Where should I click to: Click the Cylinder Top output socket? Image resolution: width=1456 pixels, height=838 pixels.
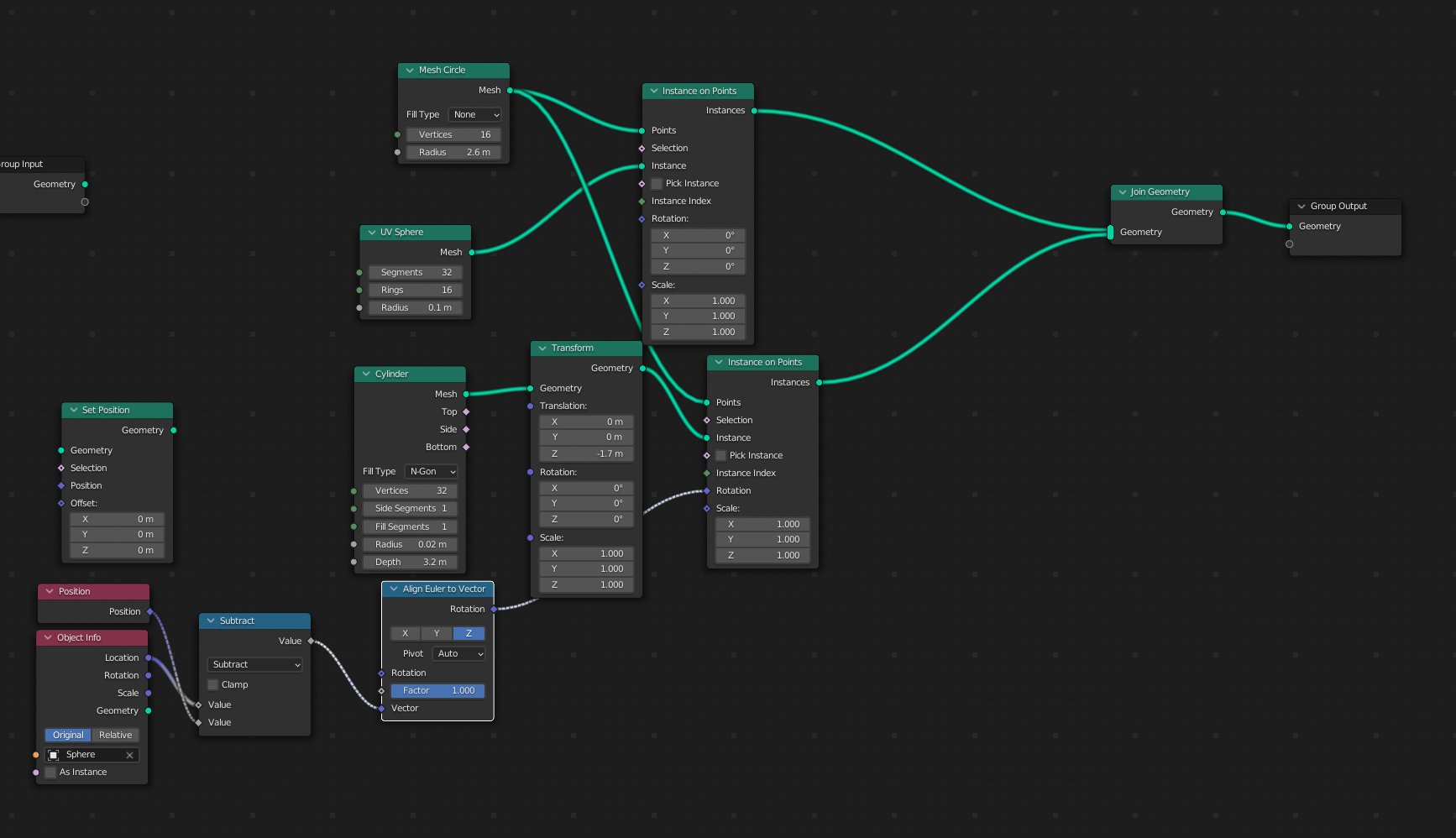click(x=466, y=412)
